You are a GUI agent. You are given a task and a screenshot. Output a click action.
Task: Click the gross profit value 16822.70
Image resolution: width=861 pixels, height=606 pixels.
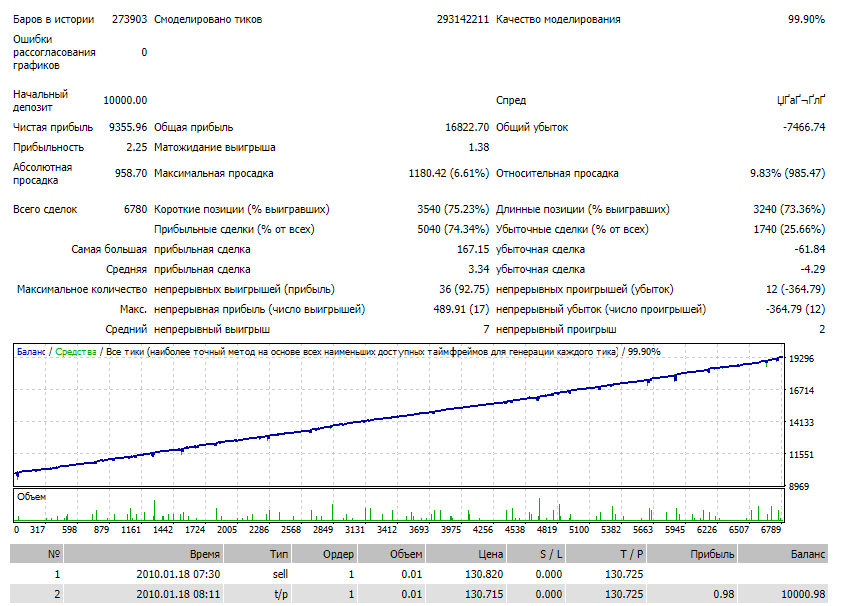[x=467, y=127]
